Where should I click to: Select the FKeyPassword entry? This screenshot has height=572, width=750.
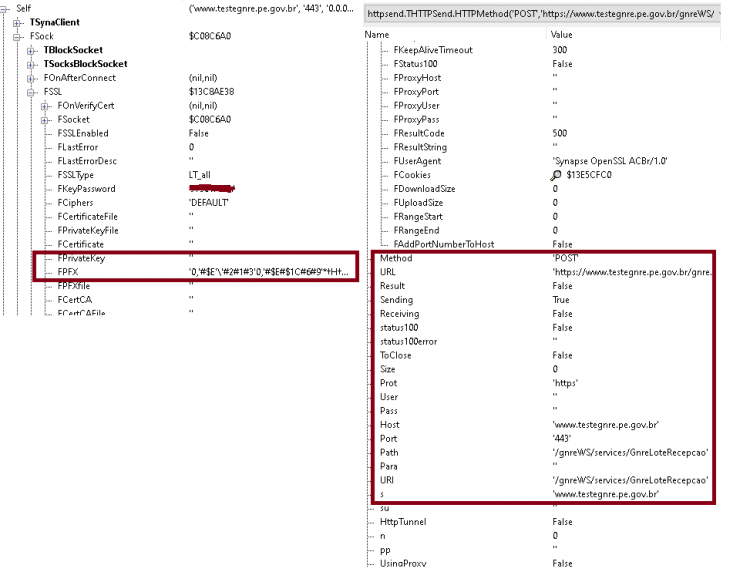[x=87, y=189]
